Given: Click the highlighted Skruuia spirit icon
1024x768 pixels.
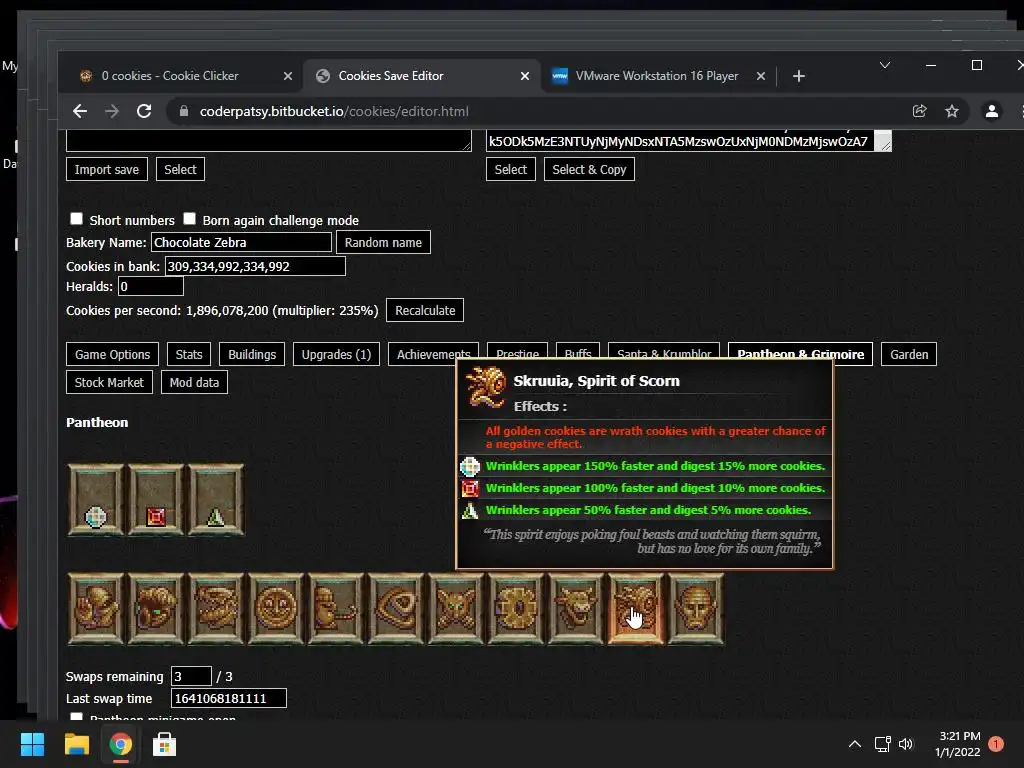Looking at the screenshot, I should click(636, 609).
